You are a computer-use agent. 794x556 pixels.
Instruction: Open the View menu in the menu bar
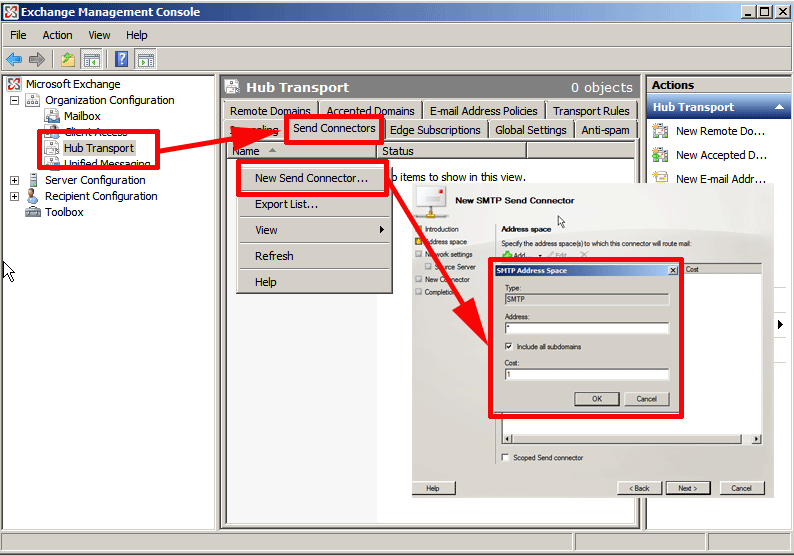[x=99, y=35]
